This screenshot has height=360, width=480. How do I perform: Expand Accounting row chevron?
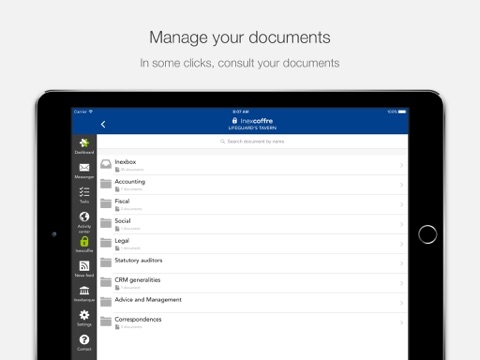coord(402,185)
